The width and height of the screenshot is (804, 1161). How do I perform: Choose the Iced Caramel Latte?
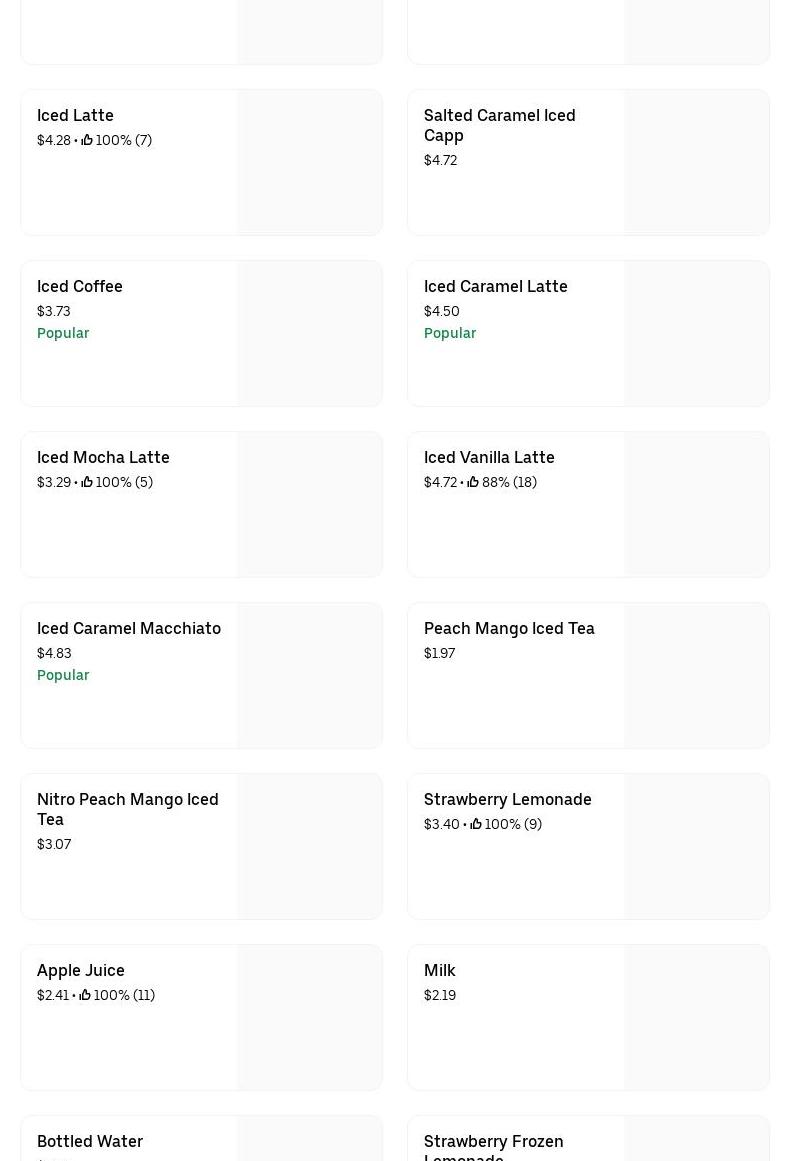point(495,287)
